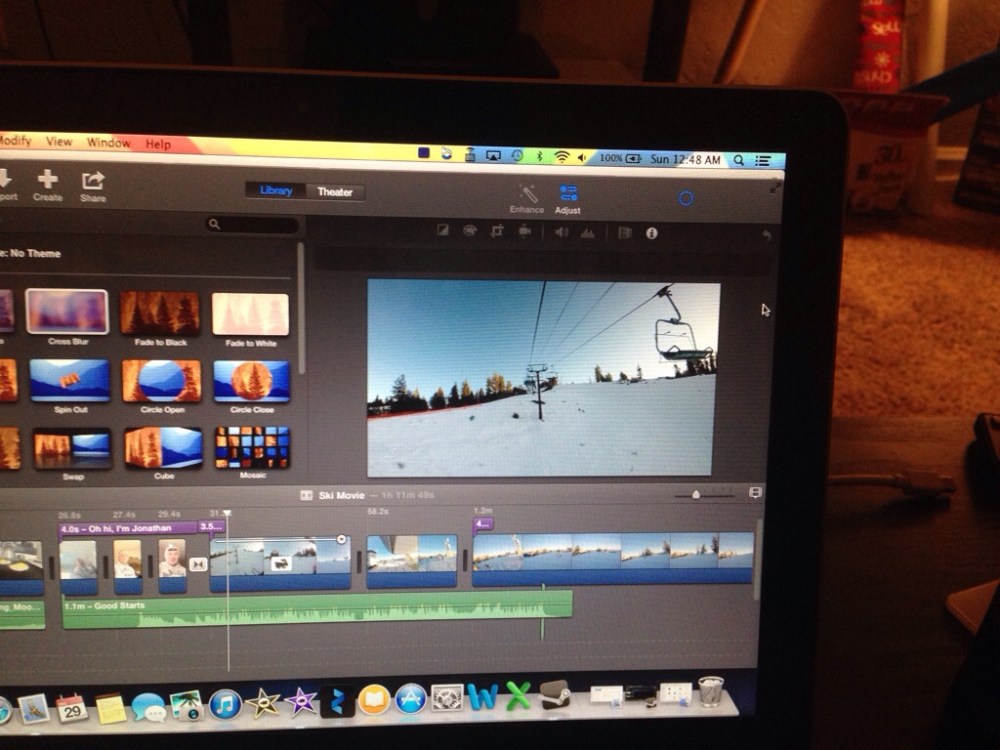
Task: Click the Share button
Action: (93, 185)
